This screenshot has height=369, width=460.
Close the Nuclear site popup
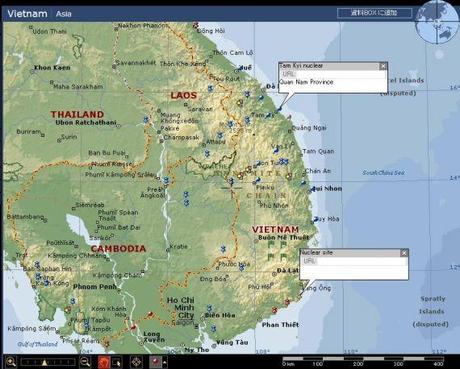coord(404,253)
